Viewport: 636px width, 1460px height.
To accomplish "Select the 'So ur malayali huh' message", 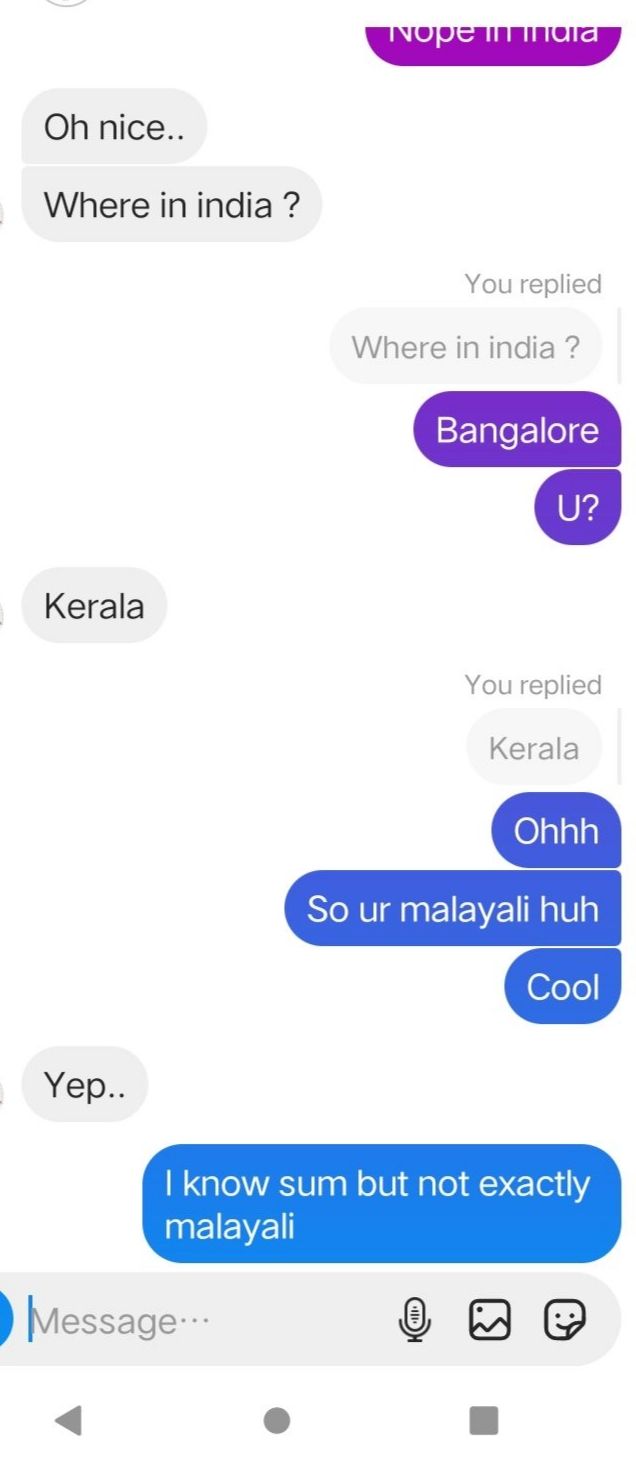I will [x=453, y=909].
